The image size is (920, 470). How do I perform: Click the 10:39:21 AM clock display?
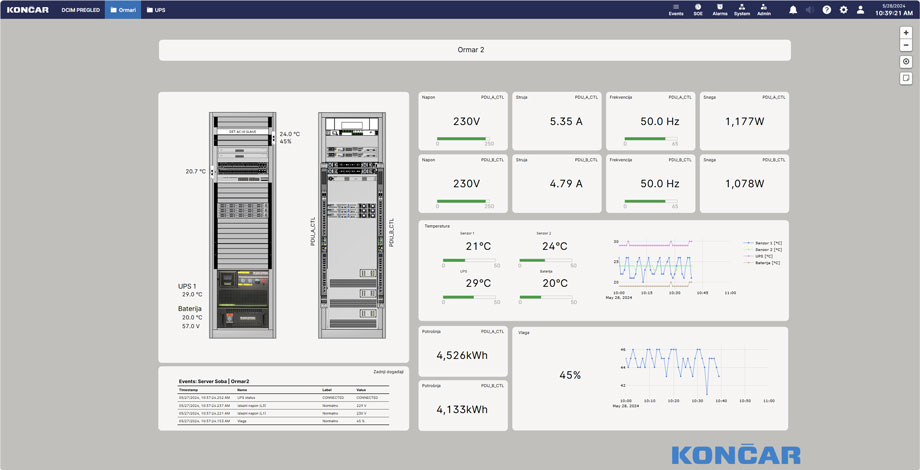pyautogui.click(x=894, y=13)
